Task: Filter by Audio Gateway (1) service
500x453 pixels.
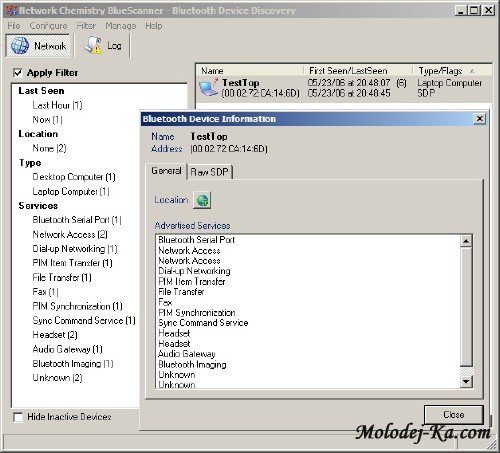Action: [x=68, y=349]
